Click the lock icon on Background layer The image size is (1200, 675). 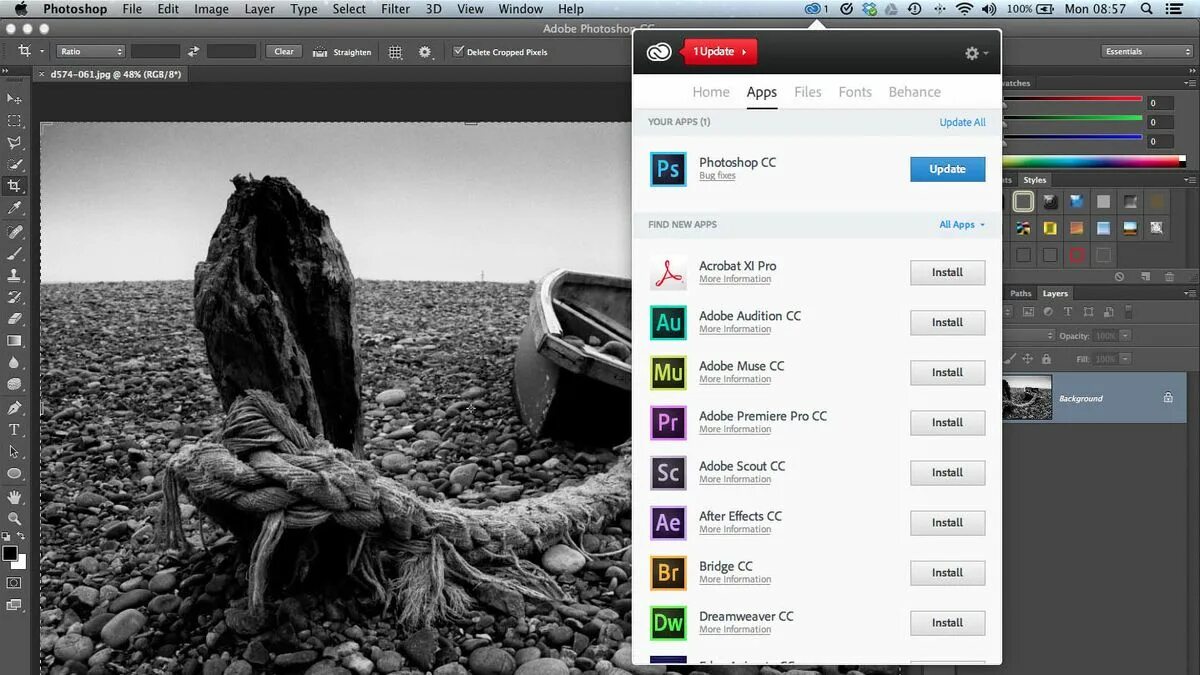click(1168, 397)
